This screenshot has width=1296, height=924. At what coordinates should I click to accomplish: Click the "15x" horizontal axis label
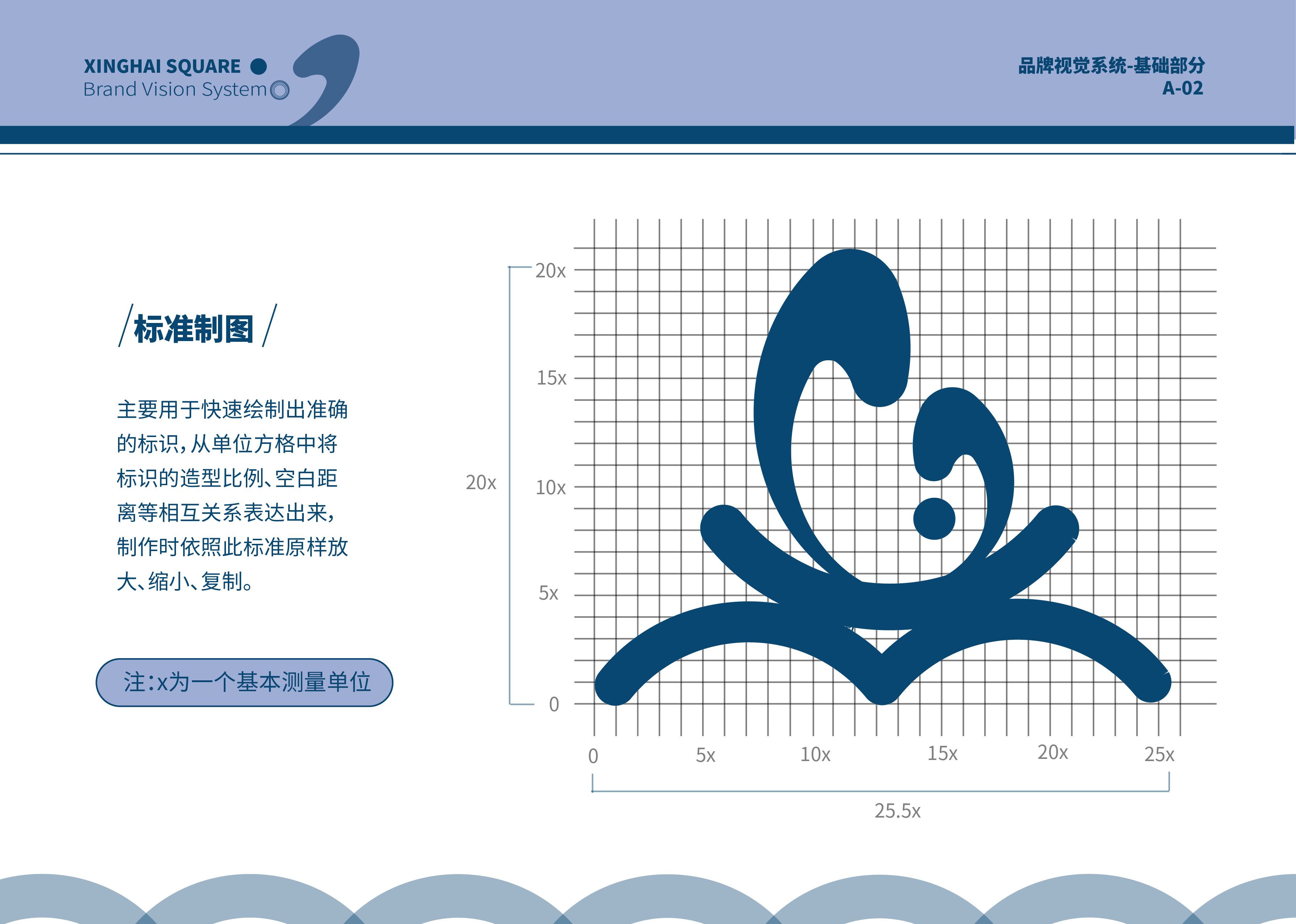(x=942, y=753)
